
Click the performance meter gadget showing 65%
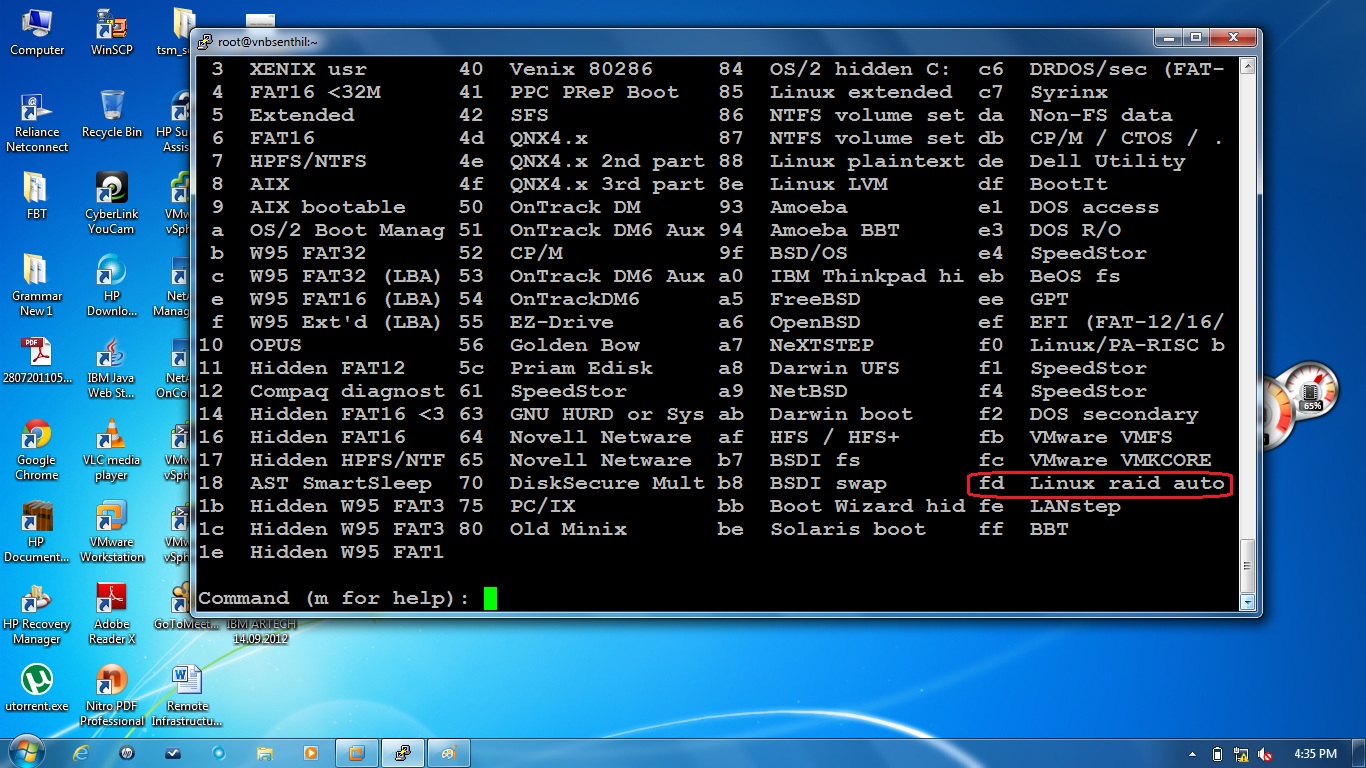click(x=1311, y=390)
